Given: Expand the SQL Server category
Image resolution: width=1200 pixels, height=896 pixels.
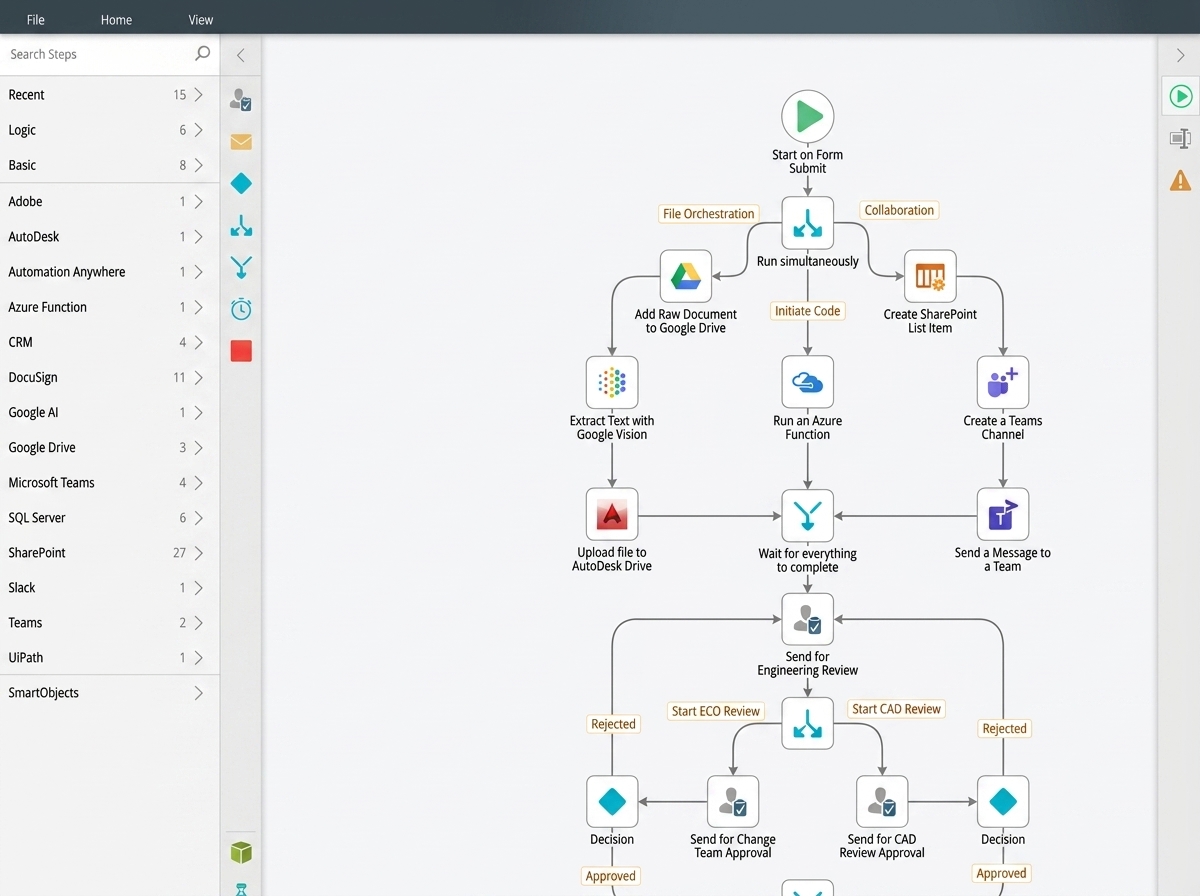Looking at the screenshot, I should tap(110, 517).
